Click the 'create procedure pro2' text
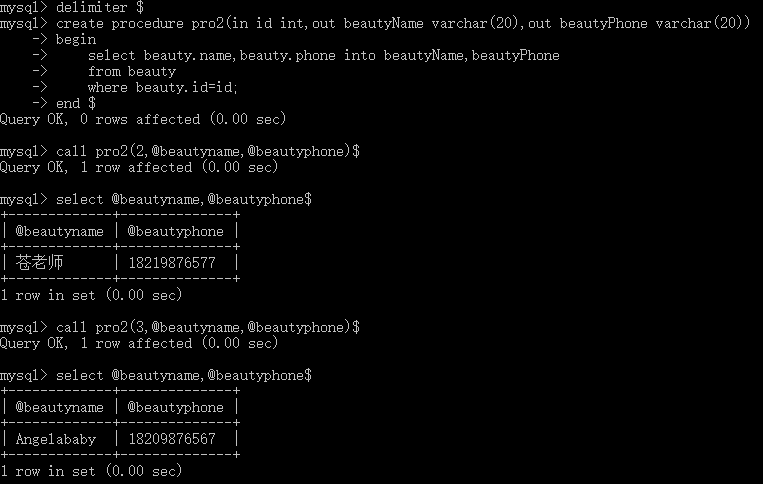This screenshot has width=763, height=484. [x=140, y=23]
